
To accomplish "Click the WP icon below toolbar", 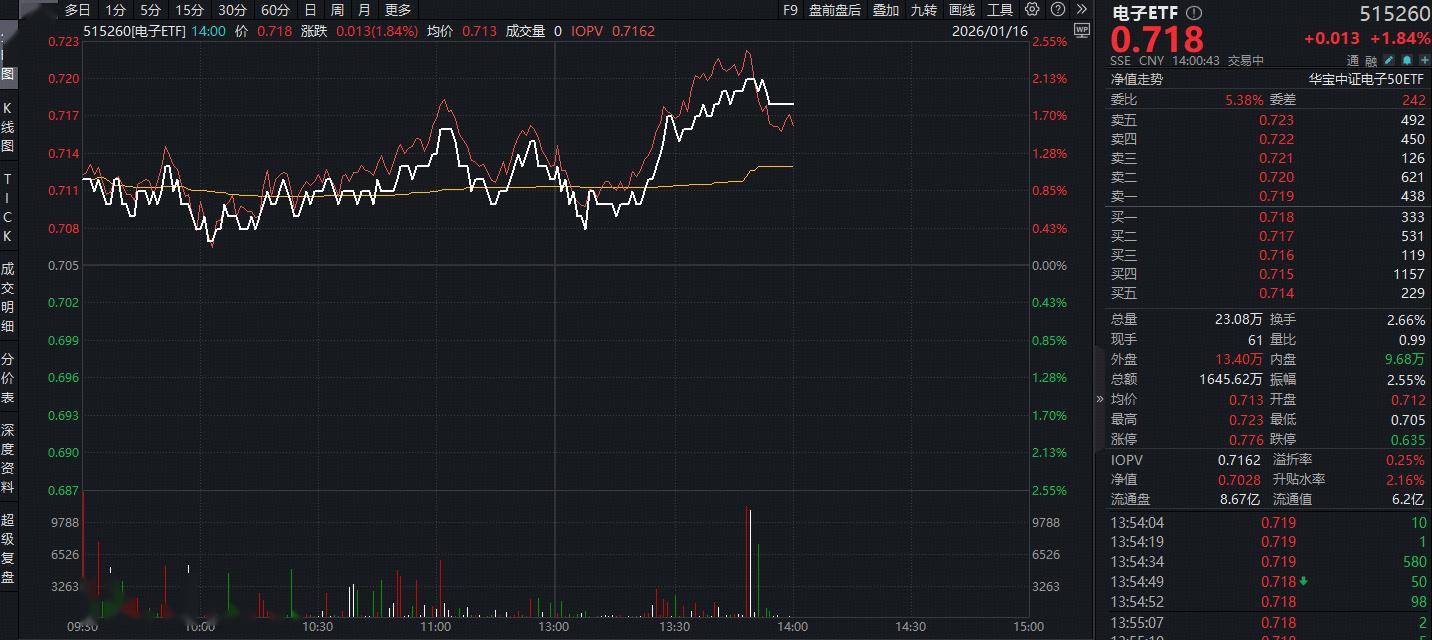I will tap(1080, 30).
